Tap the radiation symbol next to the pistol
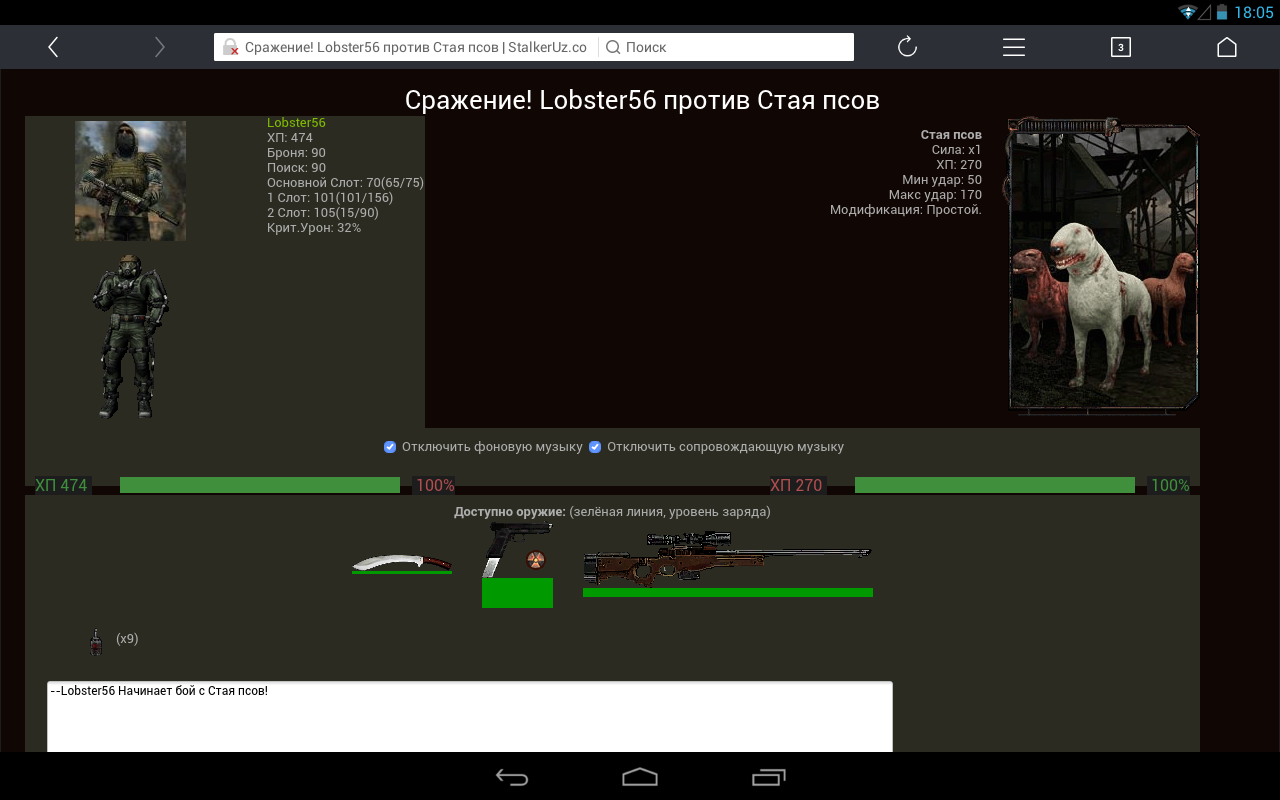Image resolution: width=1280 pixels, height=800 pixels. [x=536, y=560]
